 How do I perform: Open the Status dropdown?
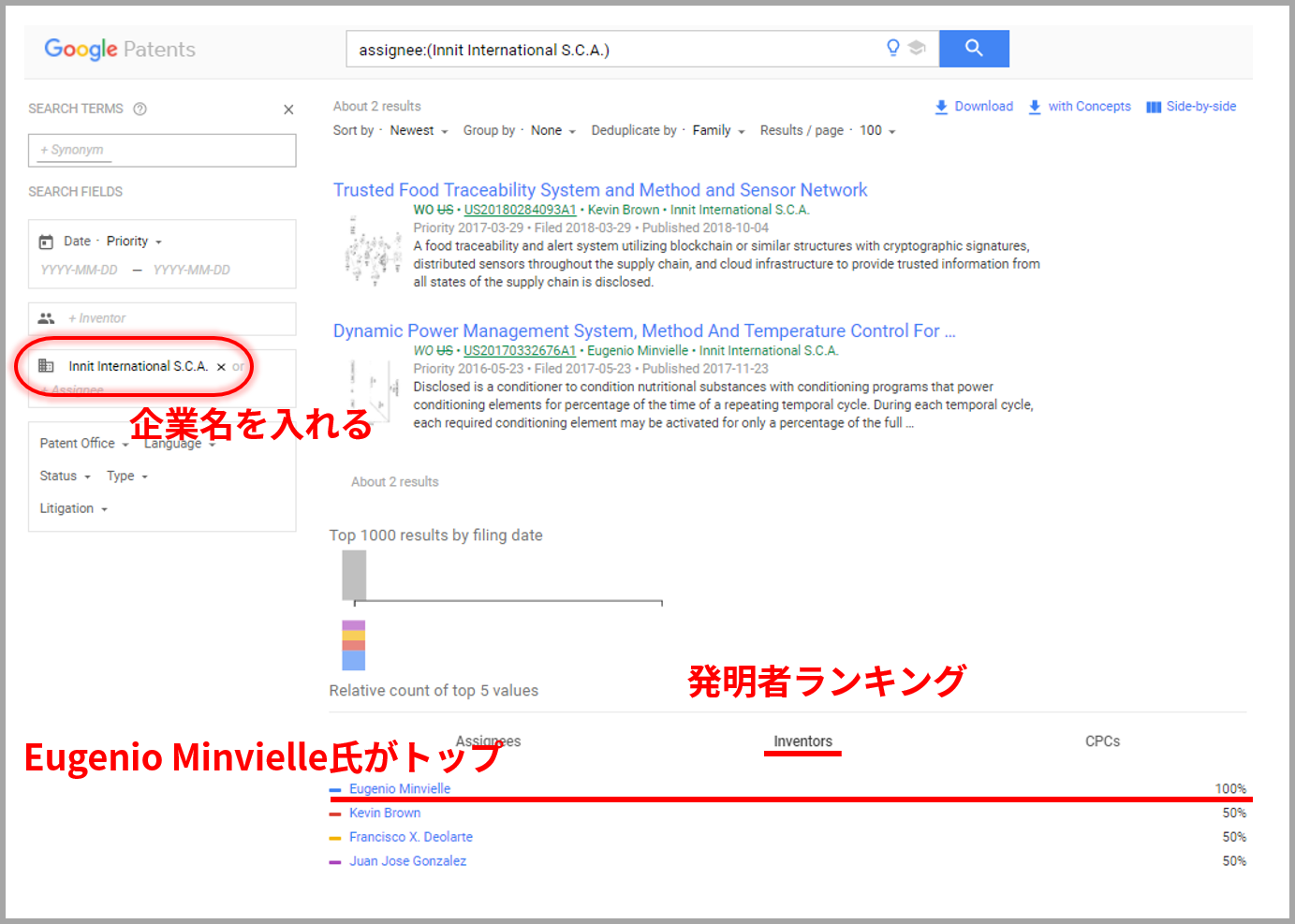(65, 477)
